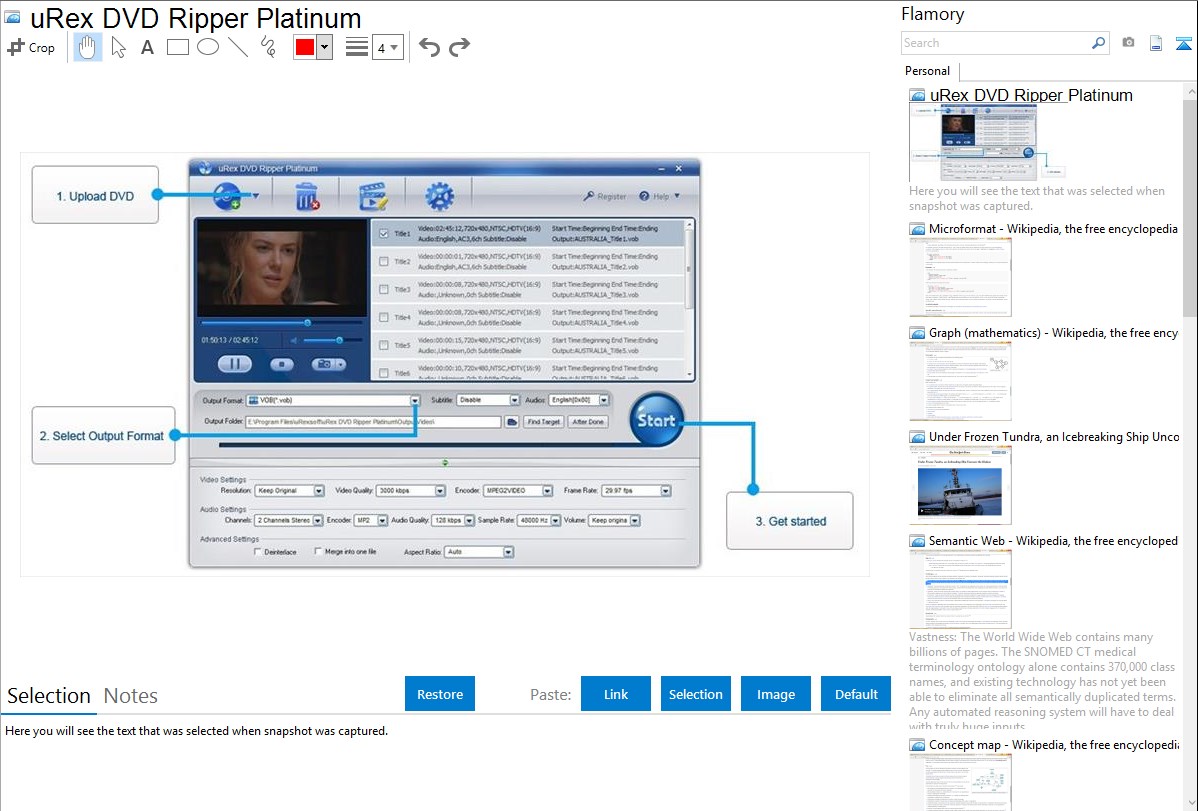Click the Default paste button

coord(856,694)
